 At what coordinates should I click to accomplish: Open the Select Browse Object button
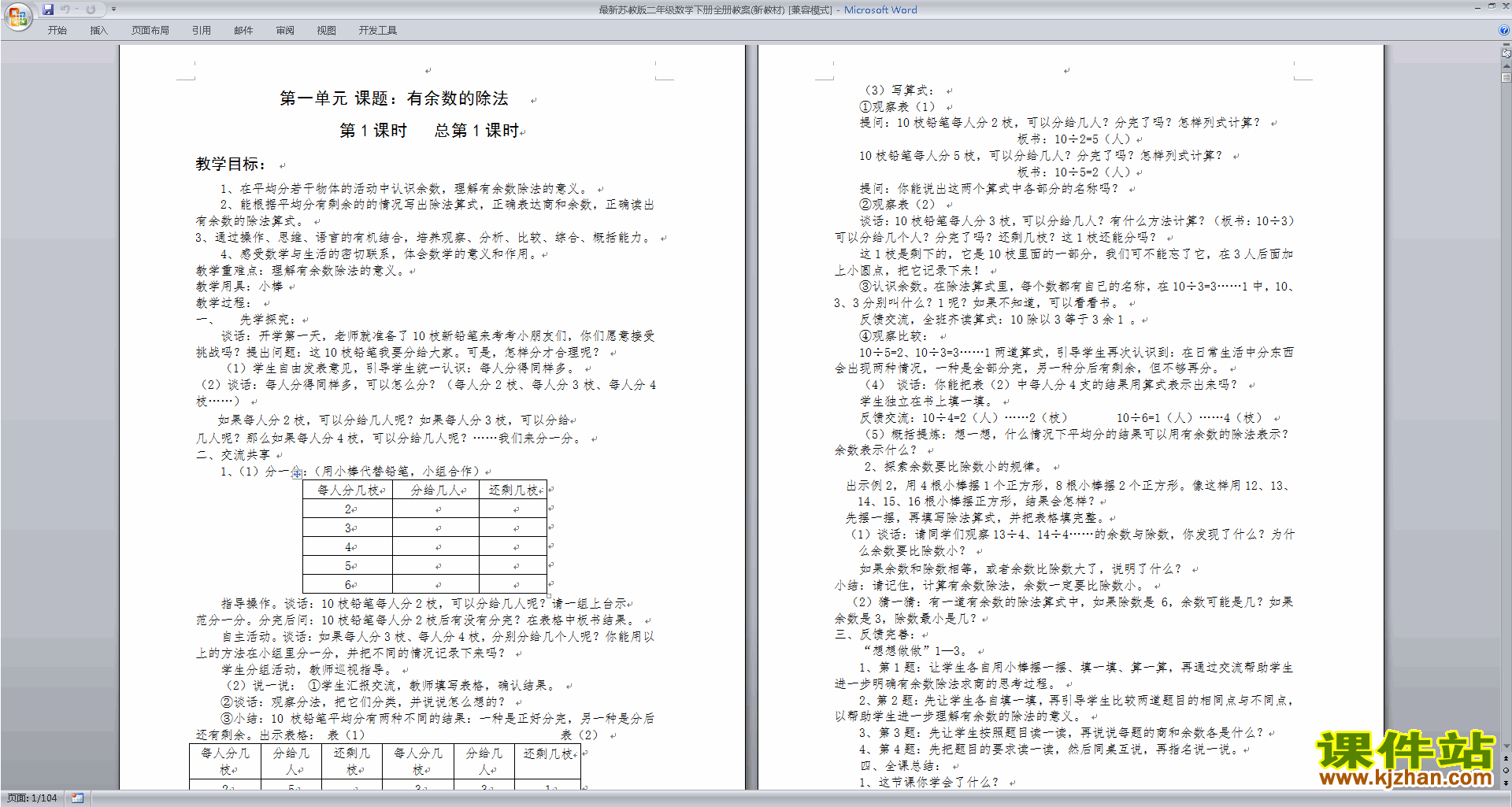[x=1506, y=770]
